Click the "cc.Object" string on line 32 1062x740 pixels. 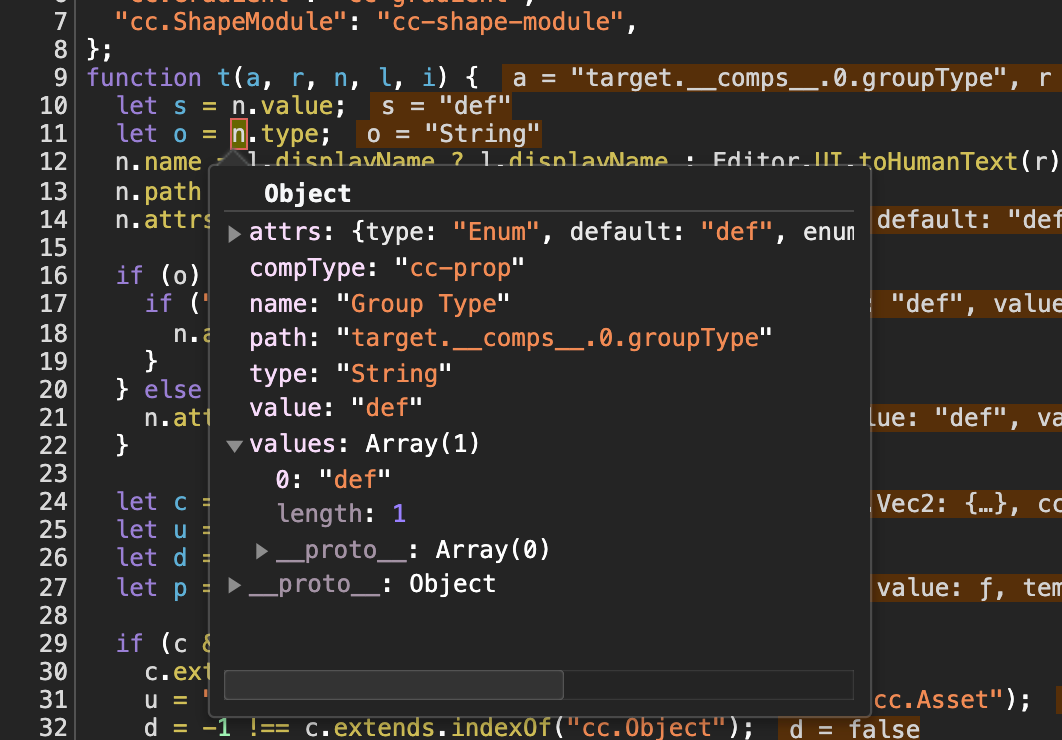pos(652,729)
